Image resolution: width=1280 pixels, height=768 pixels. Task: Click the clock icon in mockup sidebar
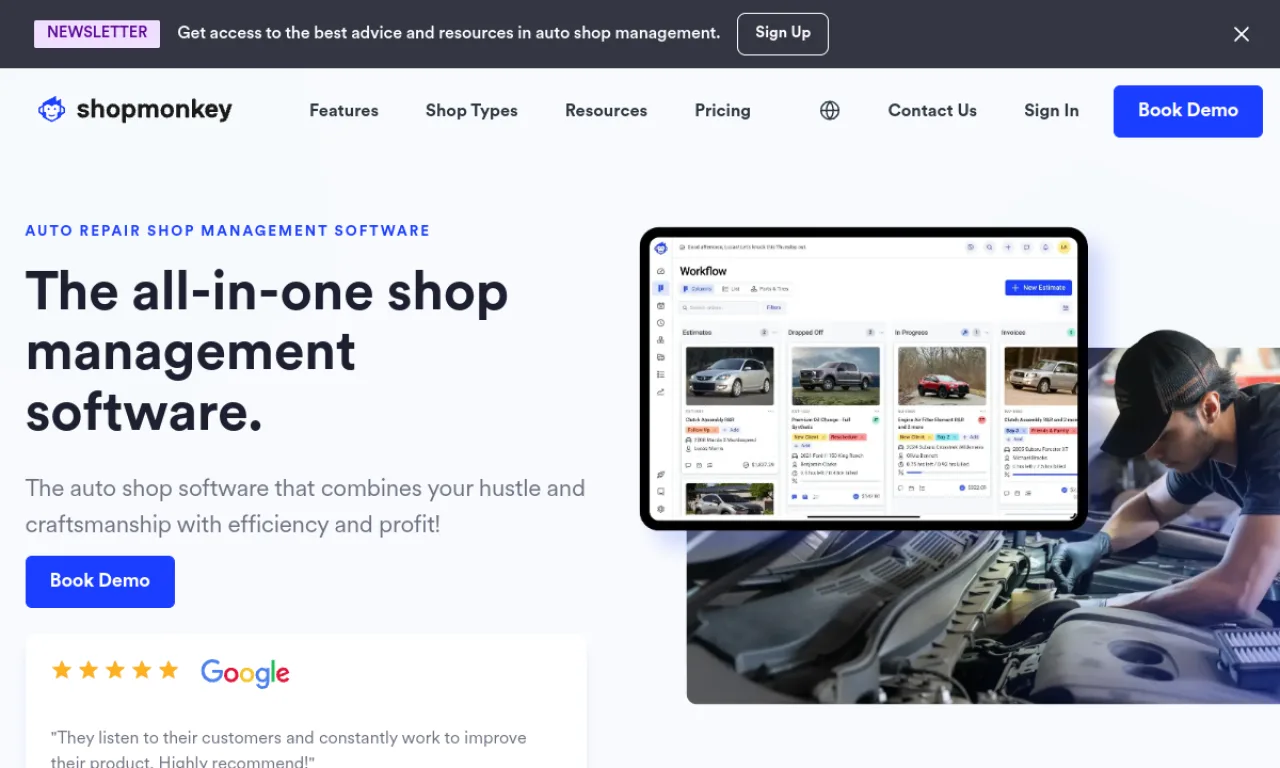click(661, 323)
